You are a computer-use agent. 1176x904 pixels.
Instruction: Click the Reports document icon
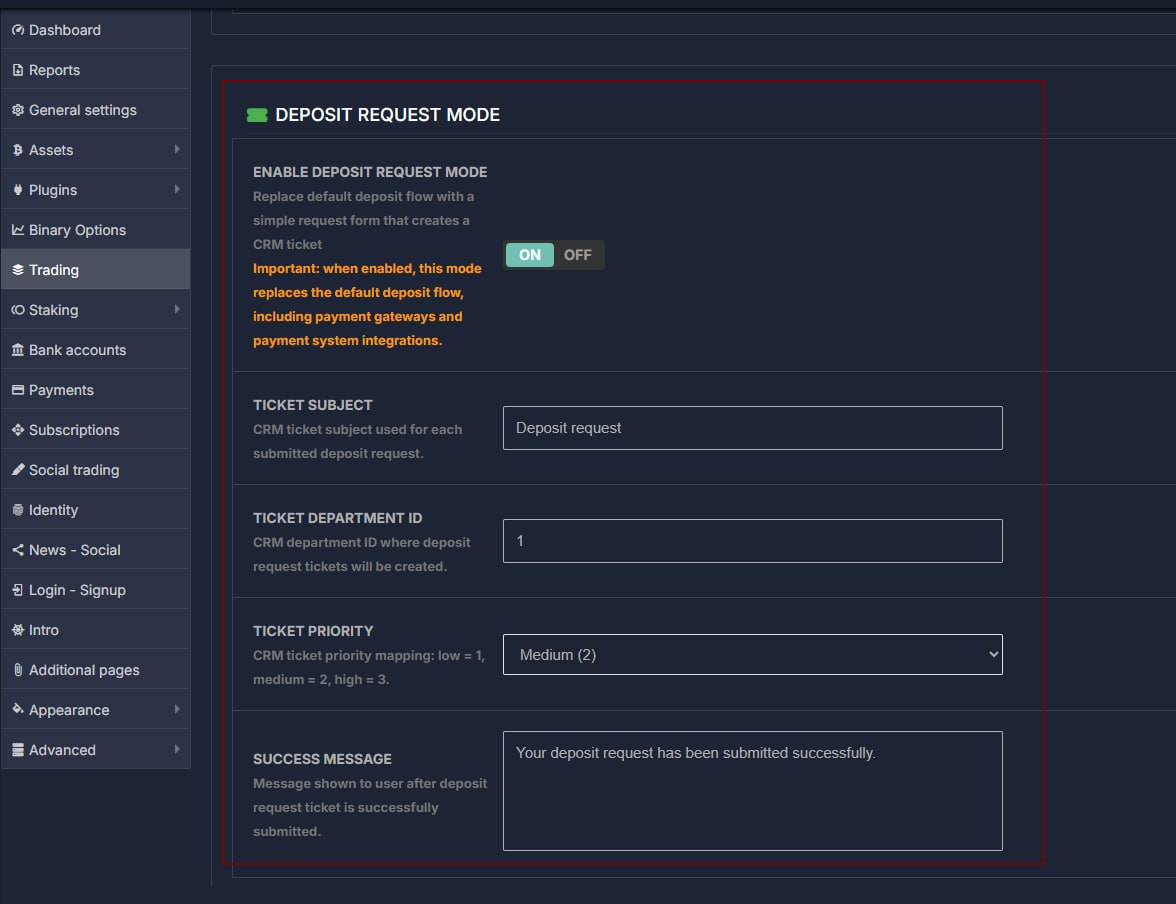(18, 70)
